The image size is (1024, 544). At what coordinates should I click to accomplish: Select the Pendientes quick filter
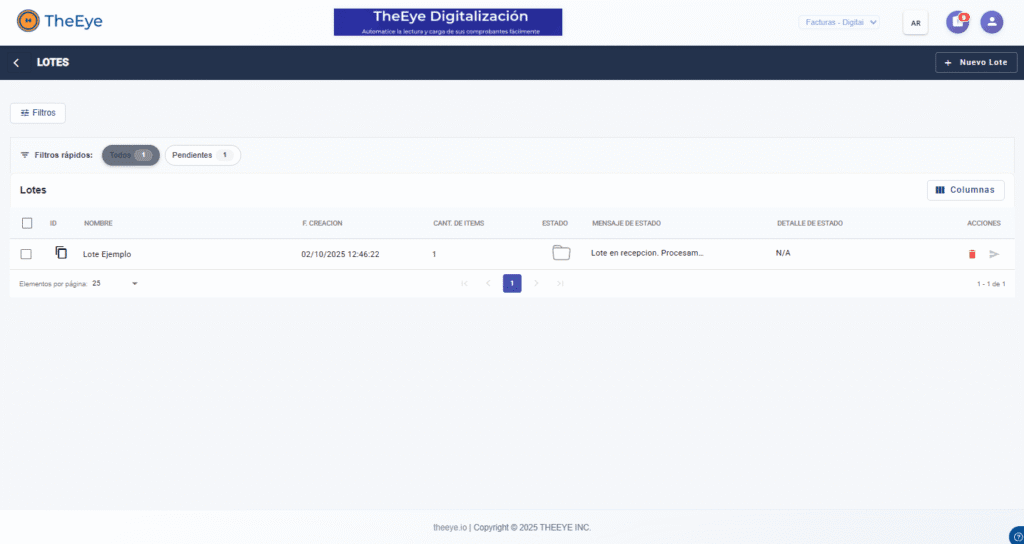202,155
